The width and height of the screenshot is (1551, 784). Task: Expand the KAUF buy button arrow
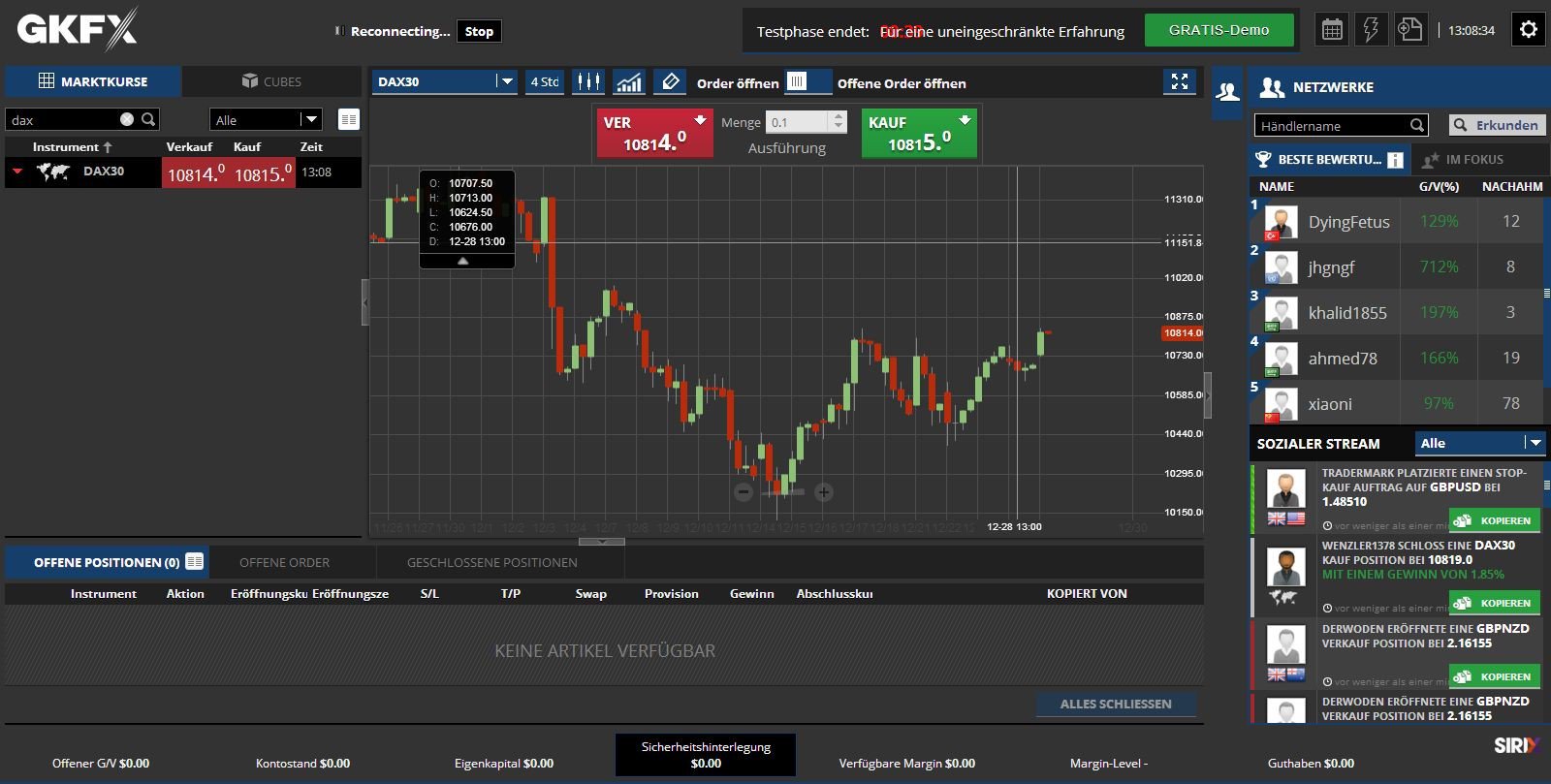pyautogui.click(x=965, y=120)
